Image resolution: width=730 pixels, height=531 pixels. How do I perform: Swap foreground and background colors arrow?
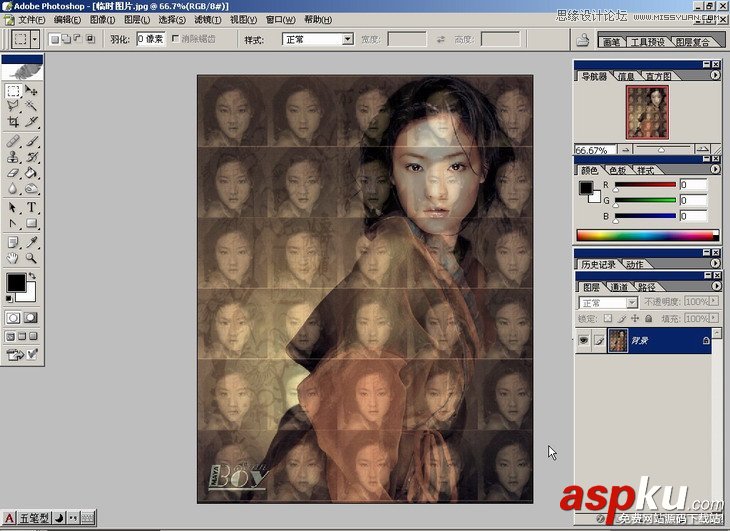point(32,276)
